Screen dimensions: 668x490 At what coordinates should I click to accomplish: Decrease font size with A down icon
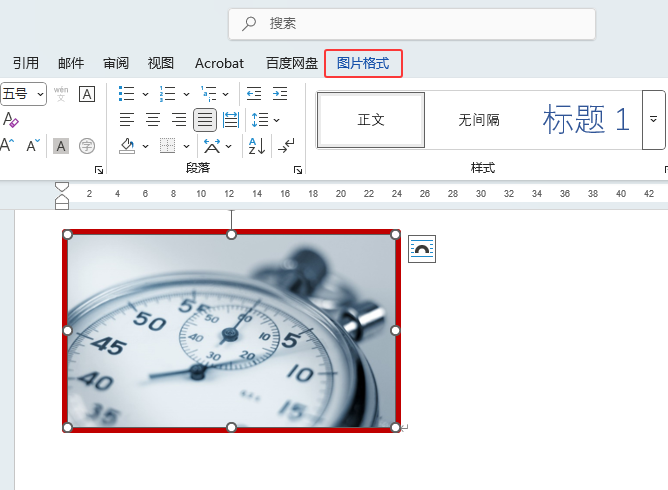[33, 146]
